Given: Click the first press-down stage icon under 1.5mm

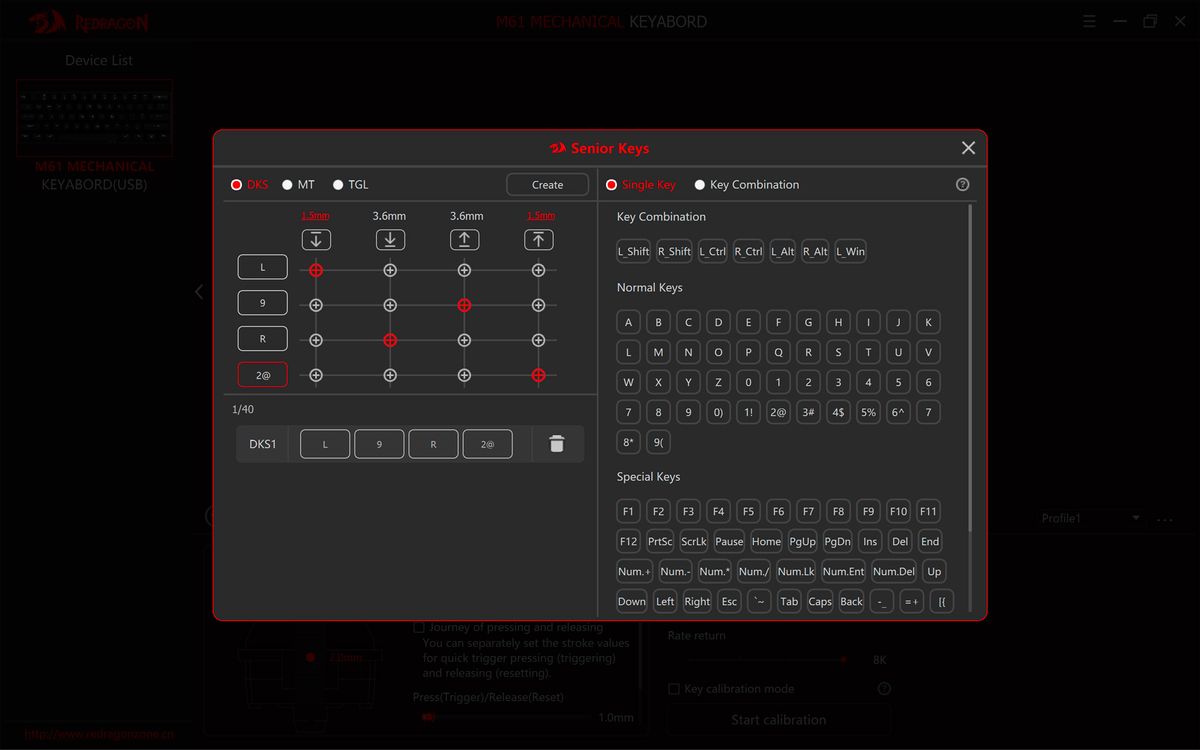Looking at the screenshot, I should (316, 240).
